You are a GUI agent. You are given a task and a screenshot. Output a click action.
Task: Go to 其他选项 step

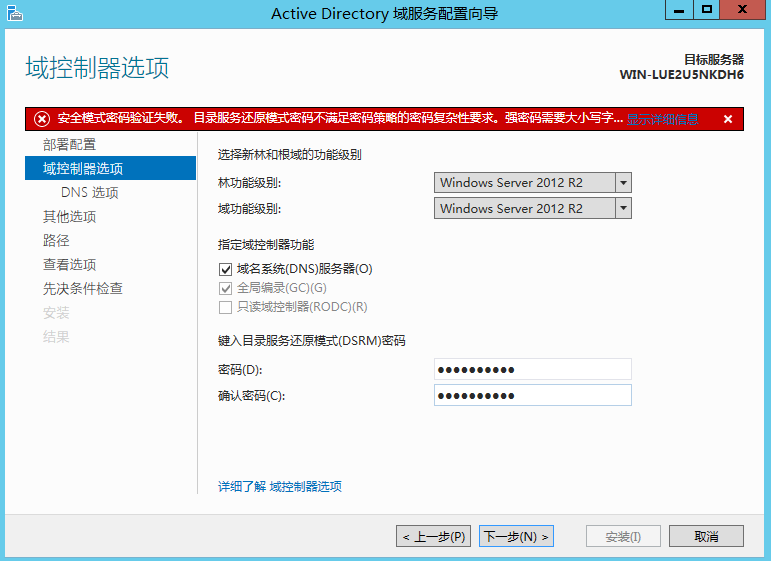point(69,216)
